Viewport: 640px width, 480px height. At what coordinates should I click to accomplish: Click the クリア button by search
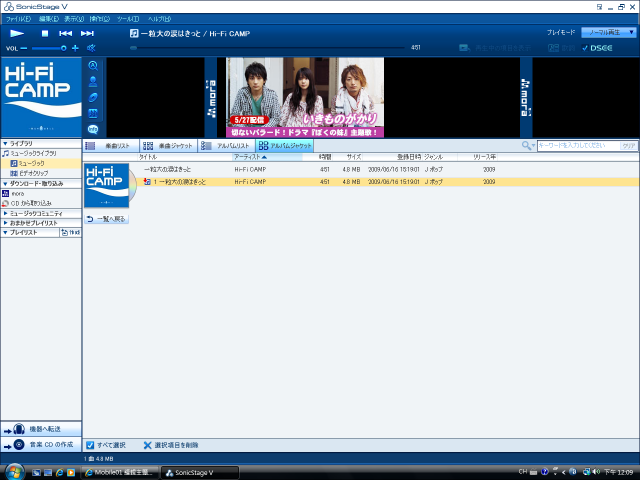[x=629, y=146]
